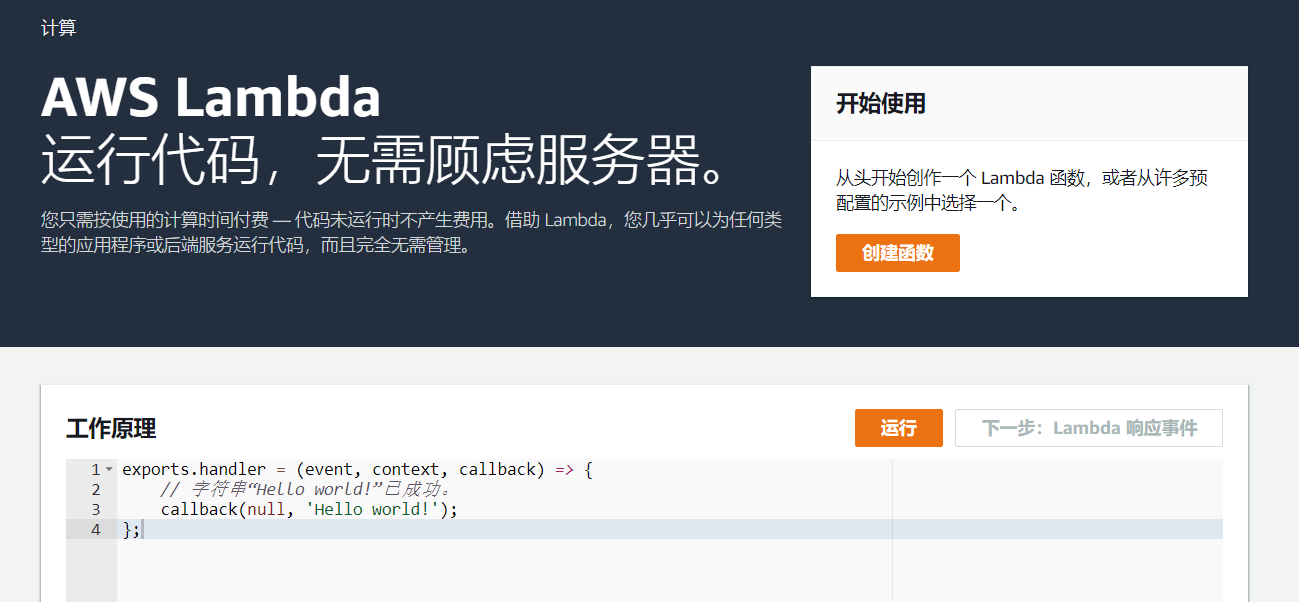The width and height of the screenshot is (1299, 602).
Task: Click the 创建函数 button
Action: pos(897,253)
